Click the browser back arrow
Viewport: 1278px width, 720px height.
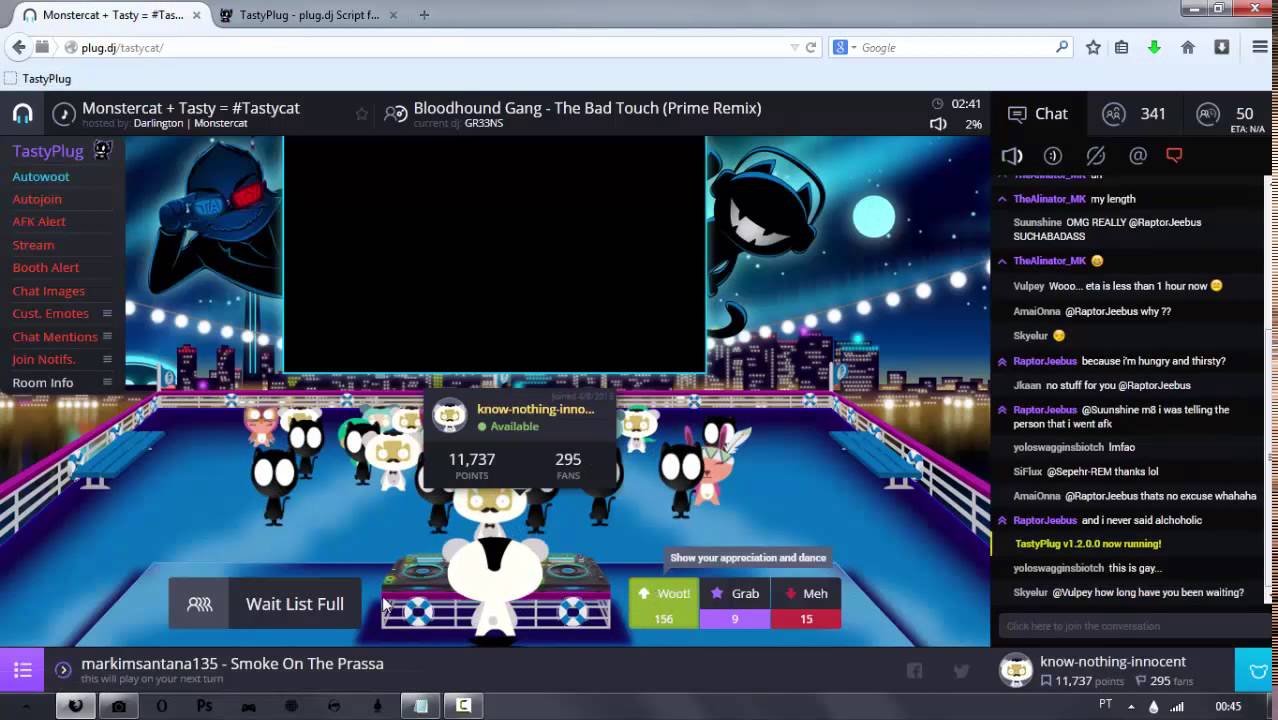[x=19, y=47]
